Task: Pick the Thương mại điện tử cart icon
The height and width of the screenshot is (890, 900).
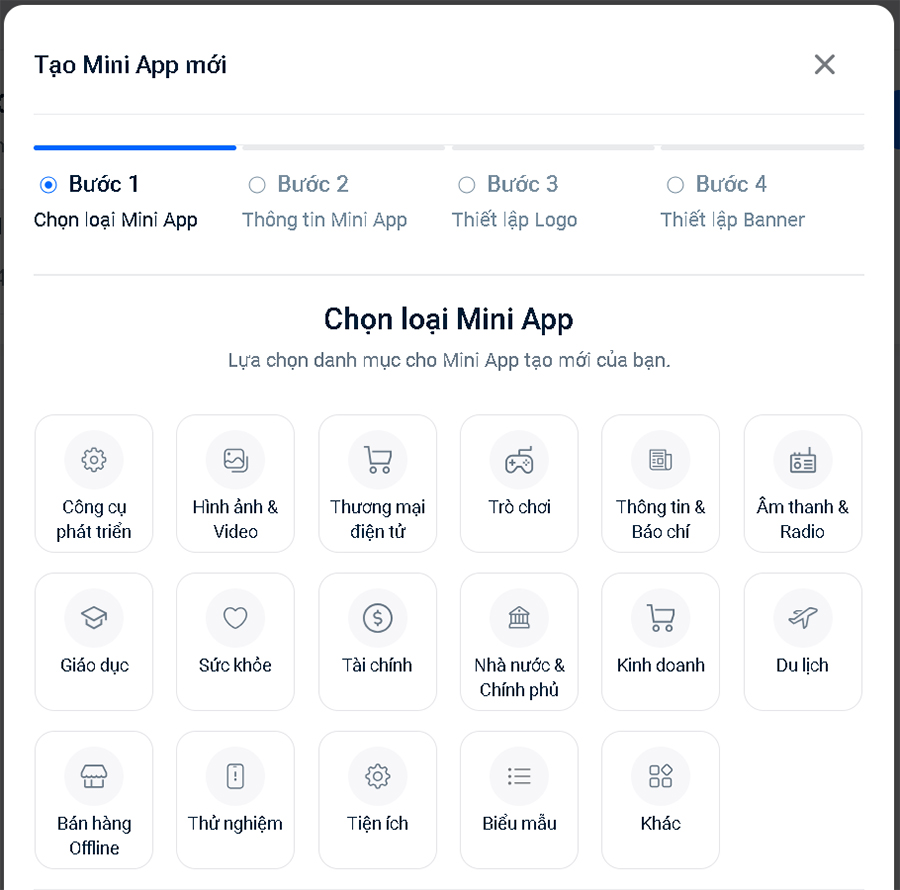Action: (x=377, y=460)
